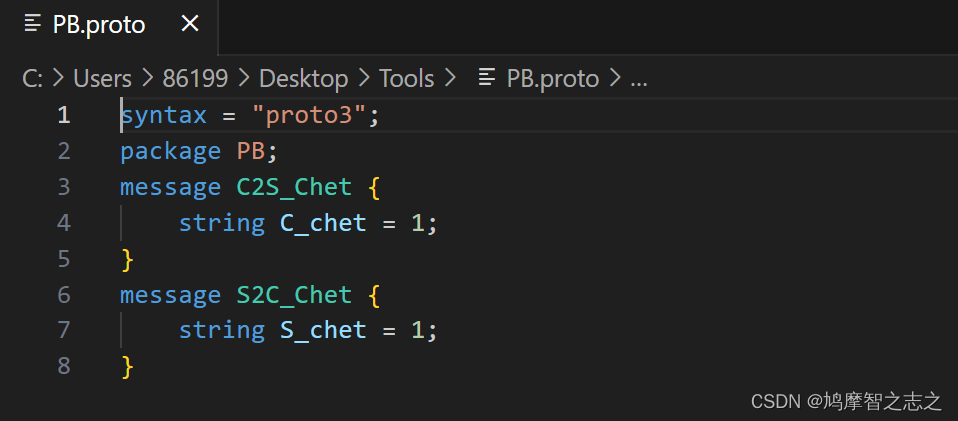The height and width of the screenshot is (421, 958).
Task: Click line number 3 in gutter
Action: coord(64,187)
